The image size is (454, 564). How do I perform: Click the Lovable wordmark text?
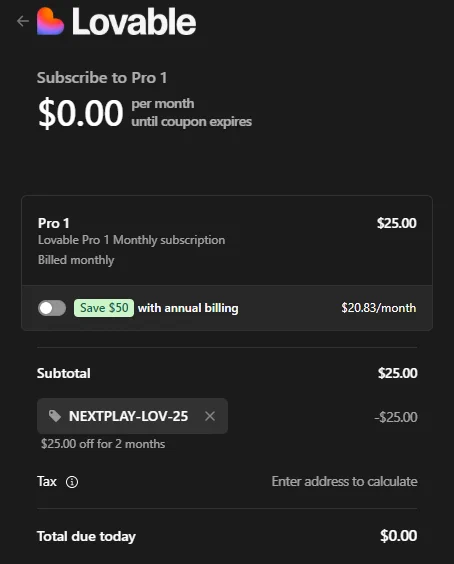point(134,22)
